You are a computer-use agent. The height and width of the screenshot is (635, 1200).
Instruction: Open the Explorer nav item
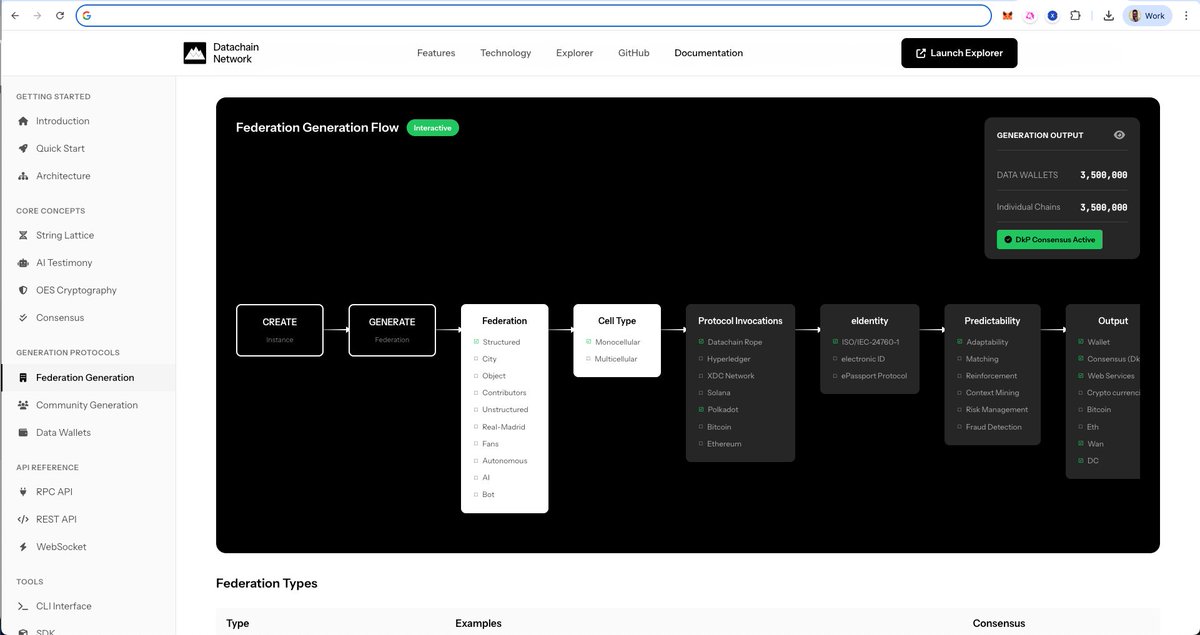pyautogui.click(x=575, y=53)
